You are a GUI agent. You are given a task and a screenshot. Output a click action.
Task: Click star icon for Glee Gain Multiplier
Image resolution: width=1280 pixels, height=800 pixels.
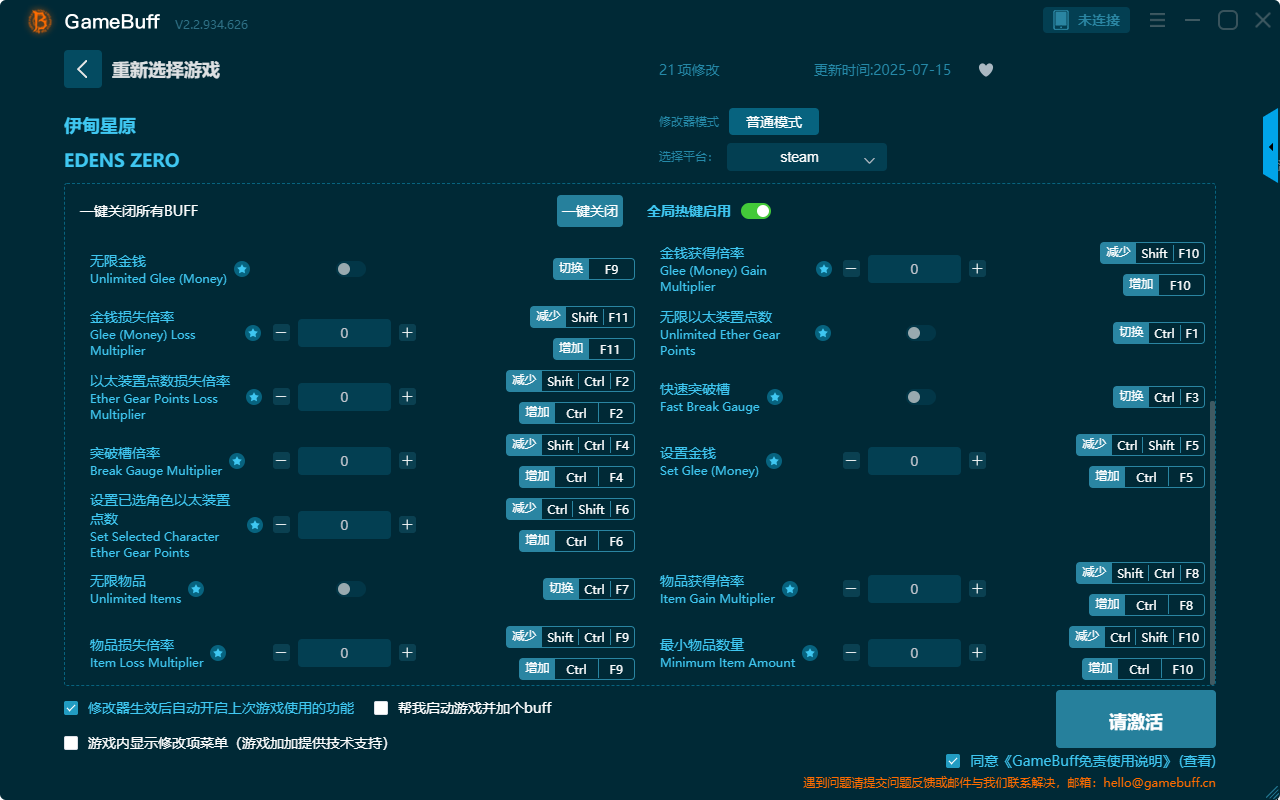point(824,269)
